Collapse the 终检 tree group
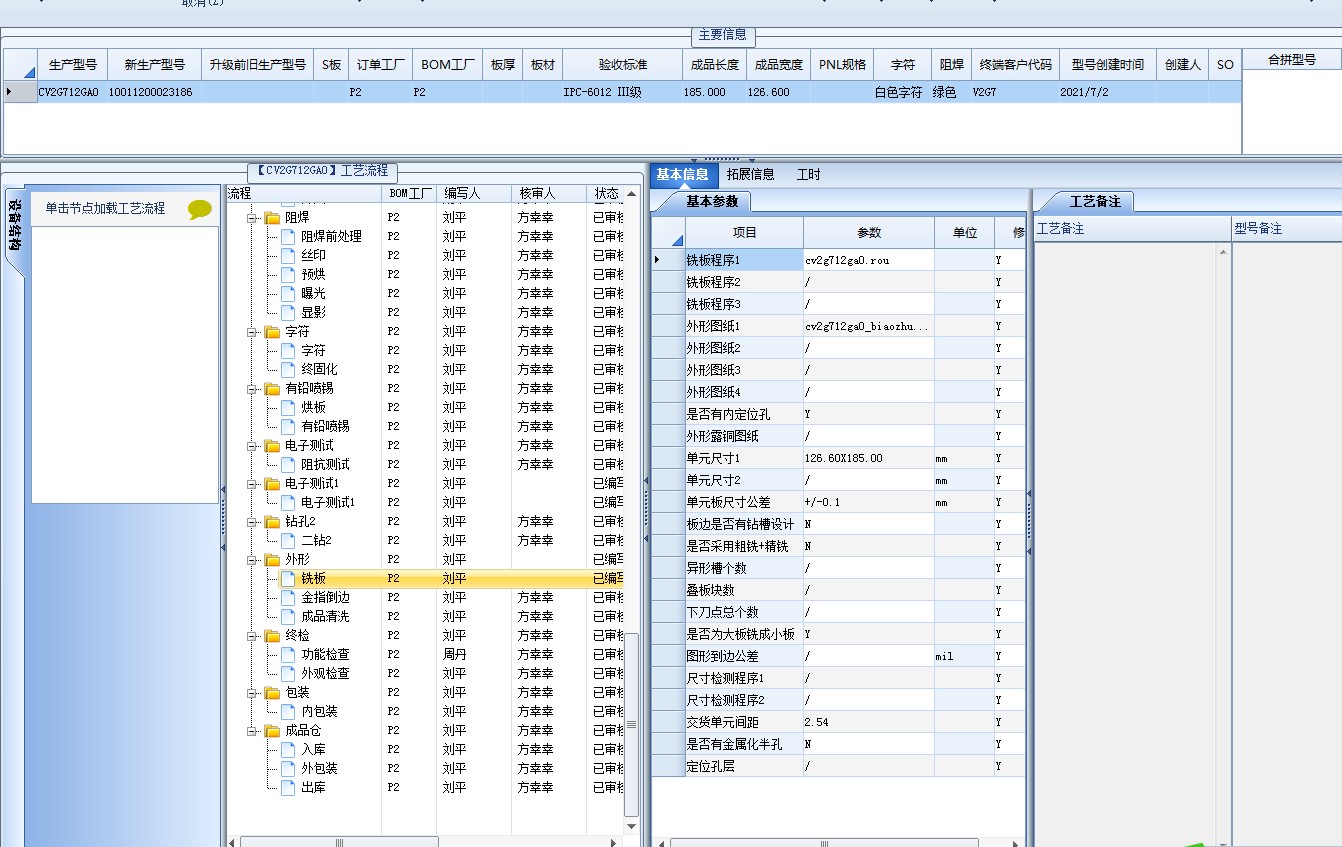 [253, 635]
